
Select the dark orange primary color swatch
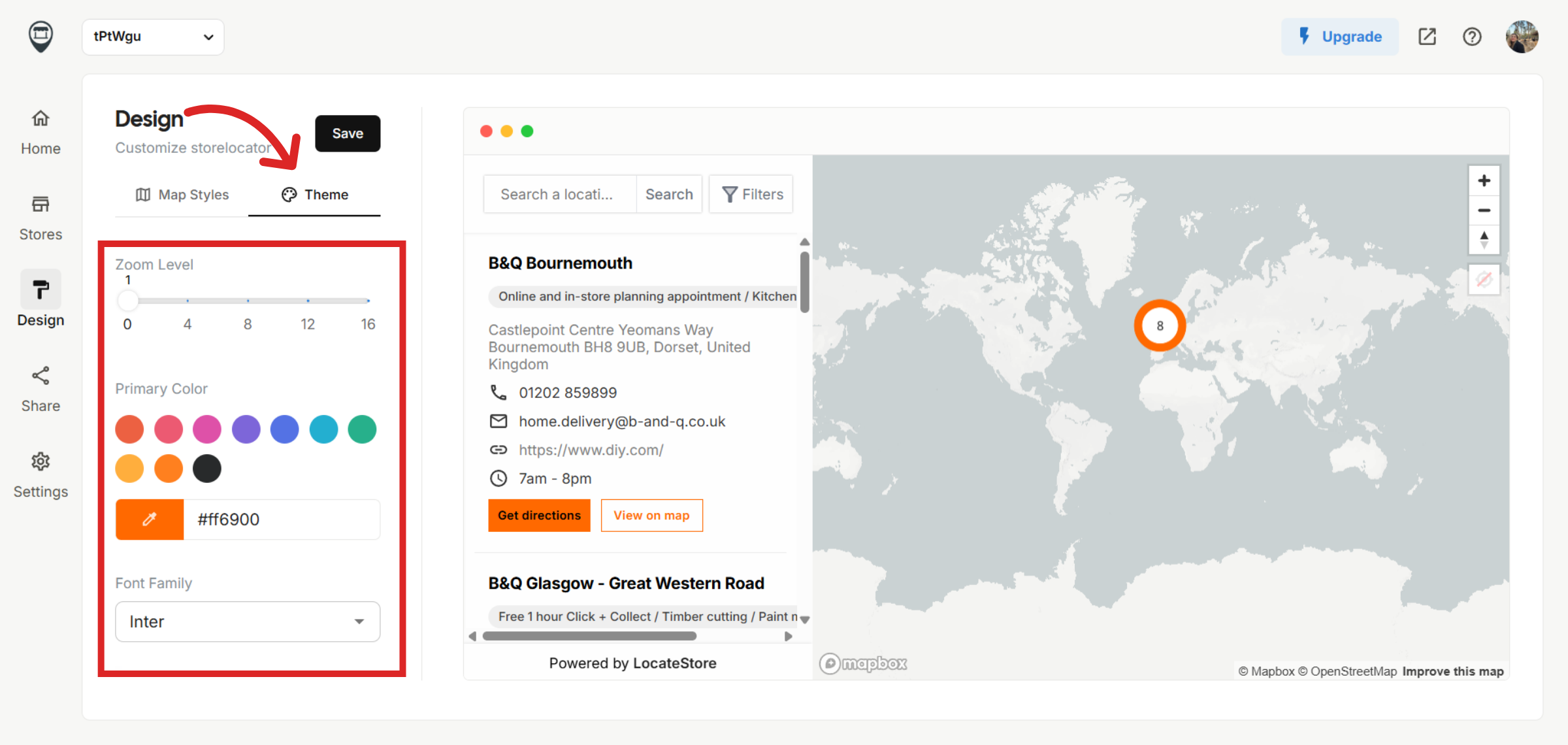[x=168, y=469]
